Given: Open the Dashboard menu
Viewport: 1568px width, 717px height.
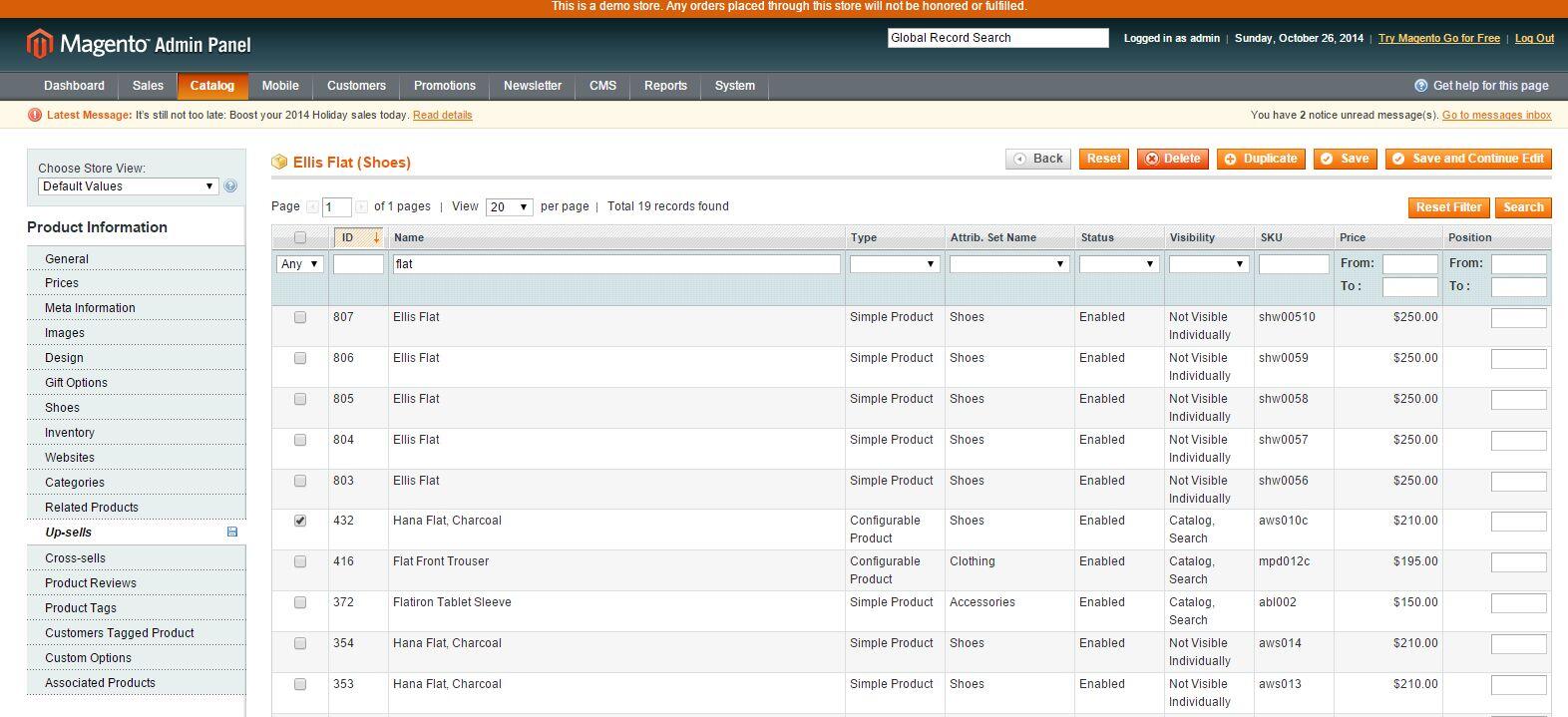Looking at the screenshot, I should pyautogui.click(x=74, y=86).
